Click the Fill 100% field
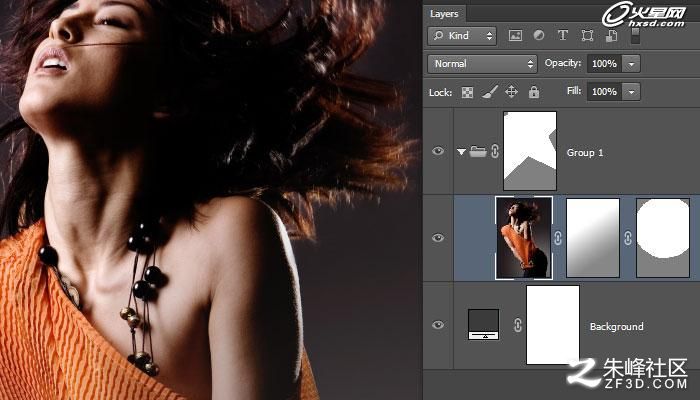 [604, 92]
